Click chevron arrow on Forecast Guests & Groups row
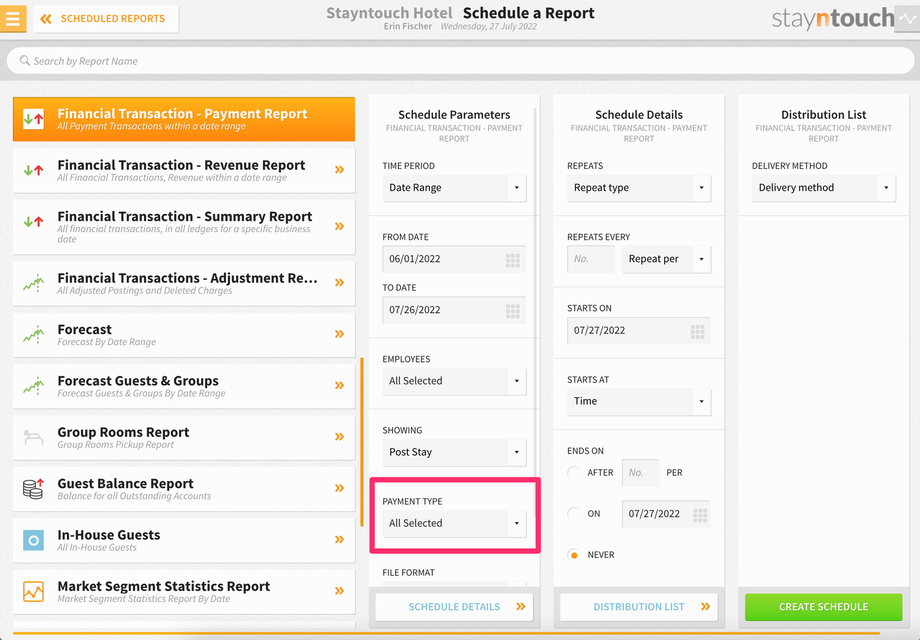920x640 pixels. pyautogui.click(x=339, y=385)
